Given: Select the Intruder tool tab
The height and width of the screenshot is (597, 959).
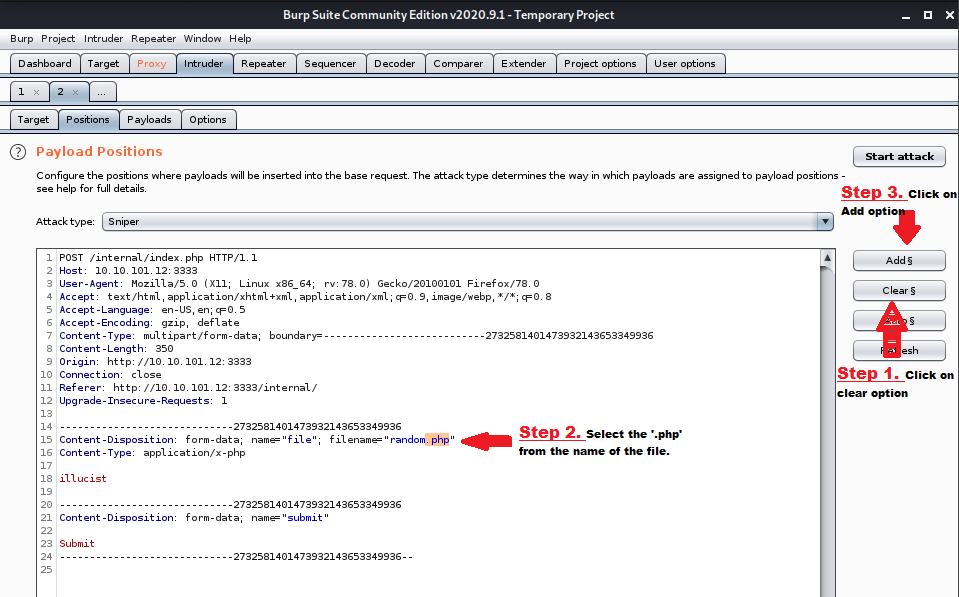Looking at the screenshot, I should (x=204, y=64).
